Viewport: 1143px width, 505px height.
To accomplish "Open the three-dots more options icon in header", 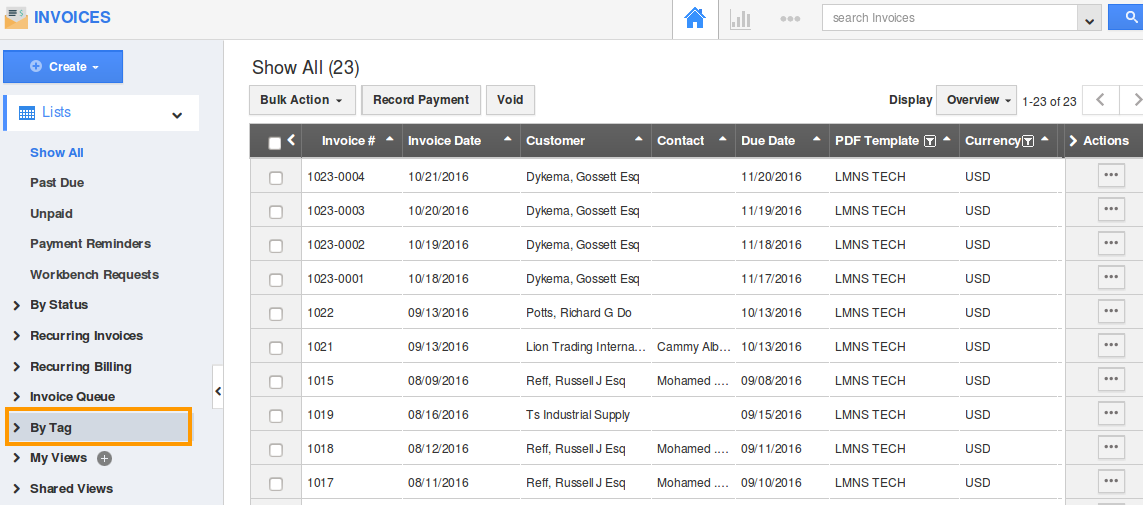I will 790,19.
